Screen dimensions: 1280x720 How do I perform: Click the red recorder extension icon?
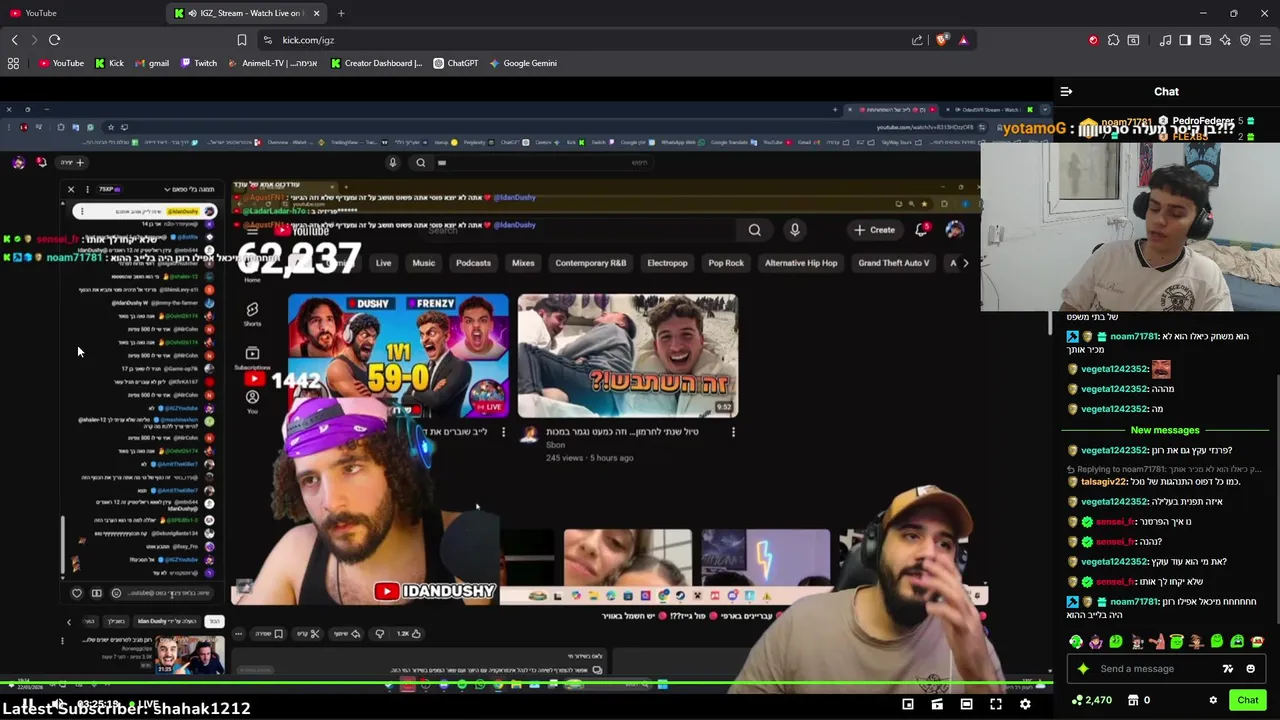(x=1093, y=40)
